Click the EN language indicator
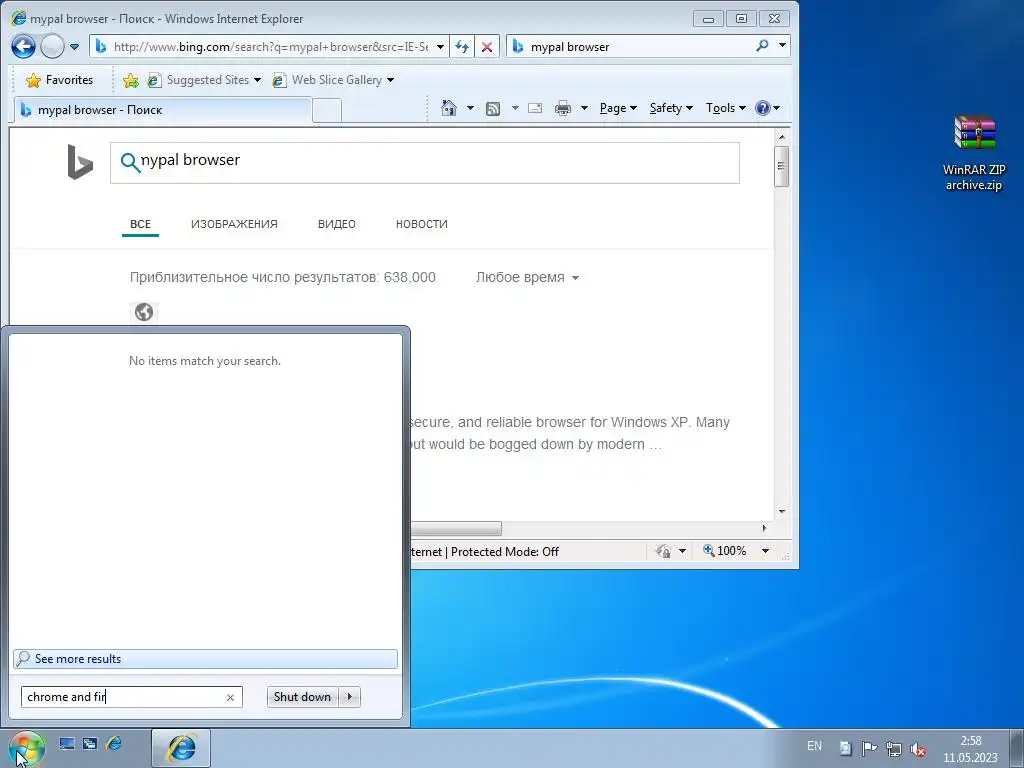Image resolution: width=1024 pixels, height=768 pixels. (814, 746)
